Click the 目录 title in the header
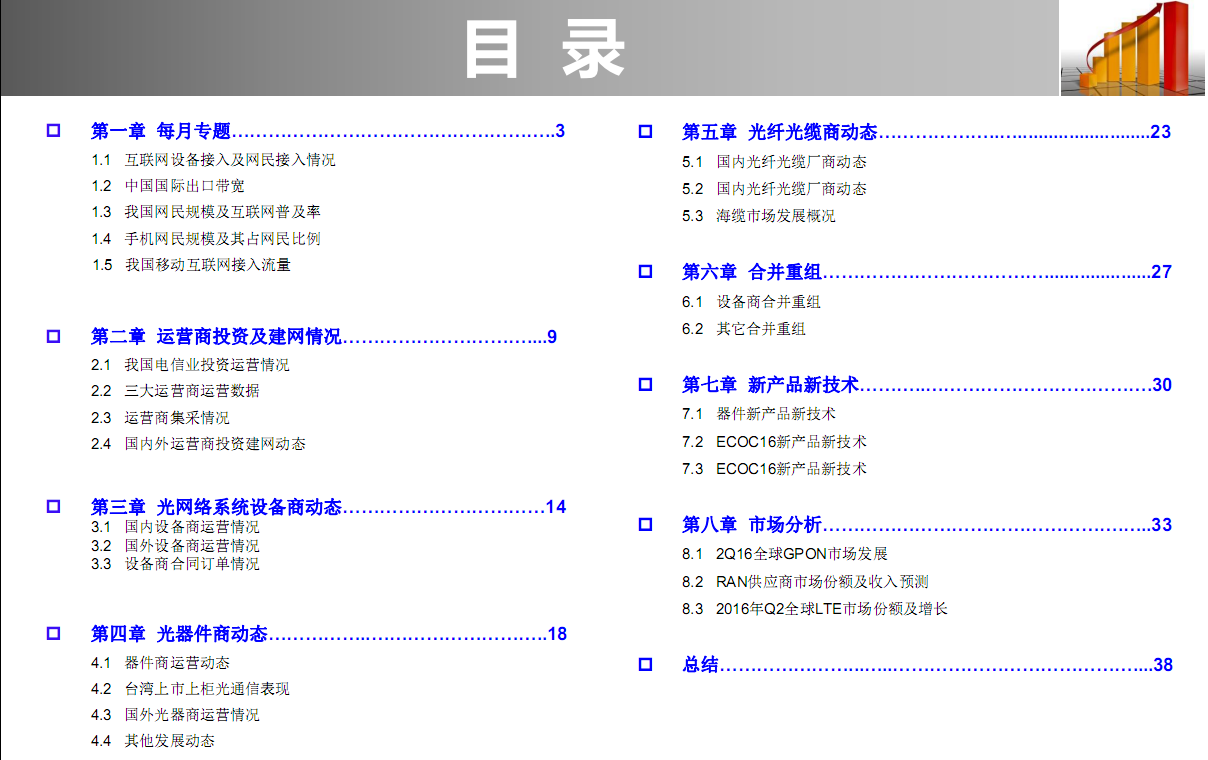Screen dimensions: 1208x760 point(544,50)
